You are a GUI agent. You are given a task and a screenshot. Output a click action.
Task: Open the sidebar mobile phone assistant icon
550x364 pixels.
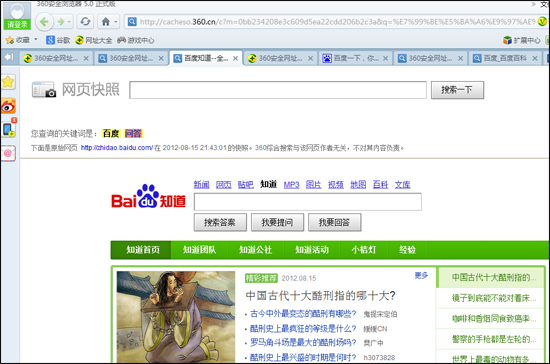click(x=9, y=128)
